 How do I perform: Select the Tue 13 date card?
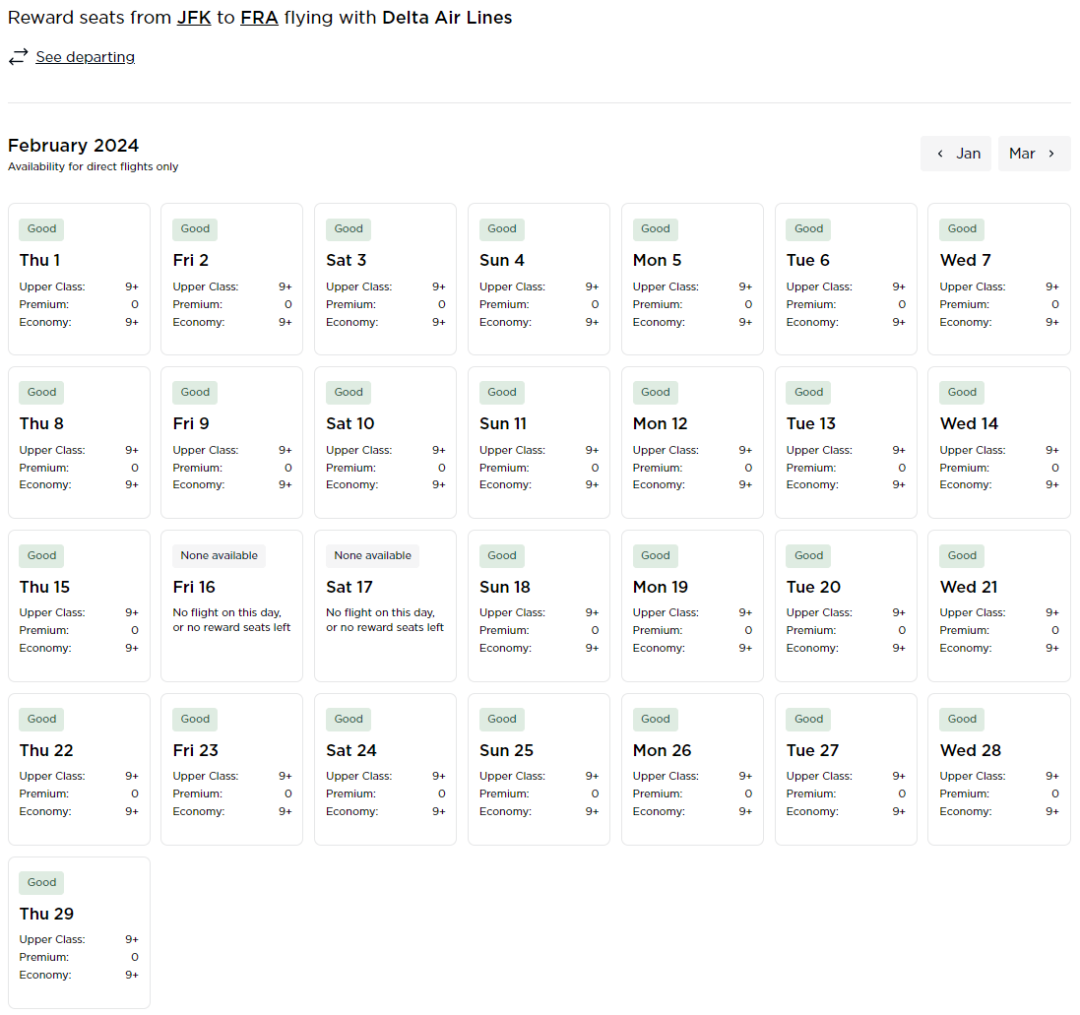(x=845, y=442)
